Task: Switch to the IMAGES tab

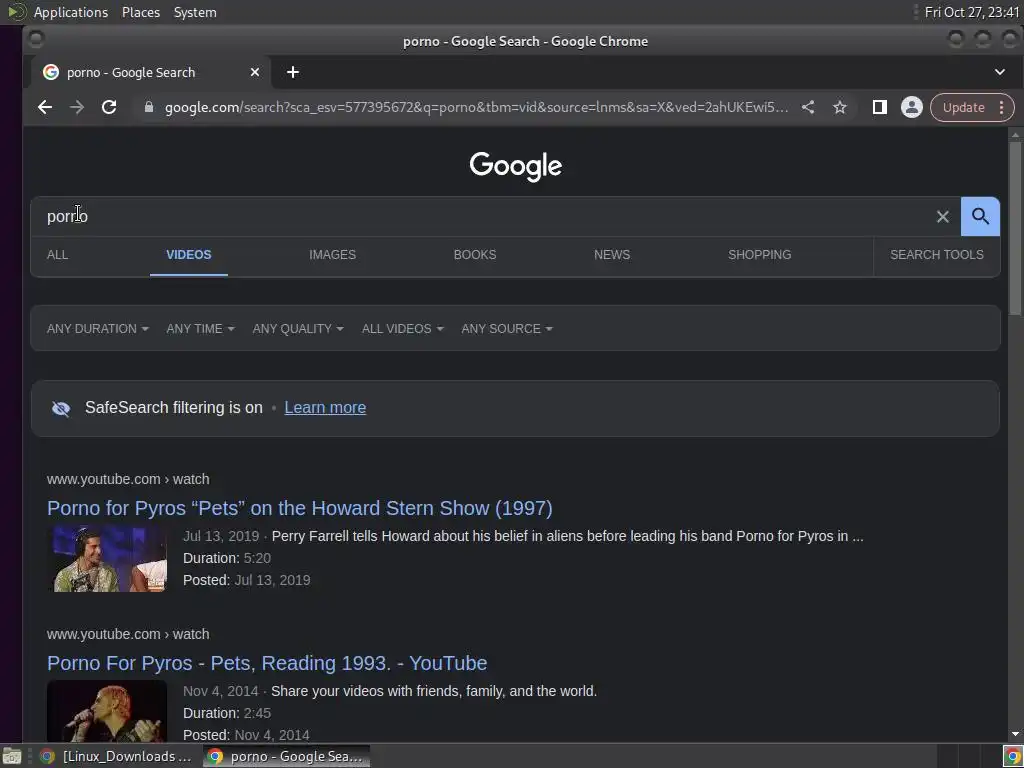Action: (332, 255)
